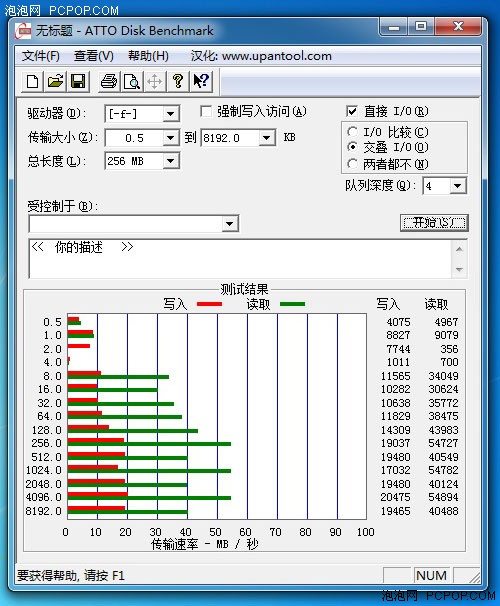This screenshot has height=606, width=500.
Task: Click the 测试结果 group title
Action: pyautogui.click(x=244, y=289)
